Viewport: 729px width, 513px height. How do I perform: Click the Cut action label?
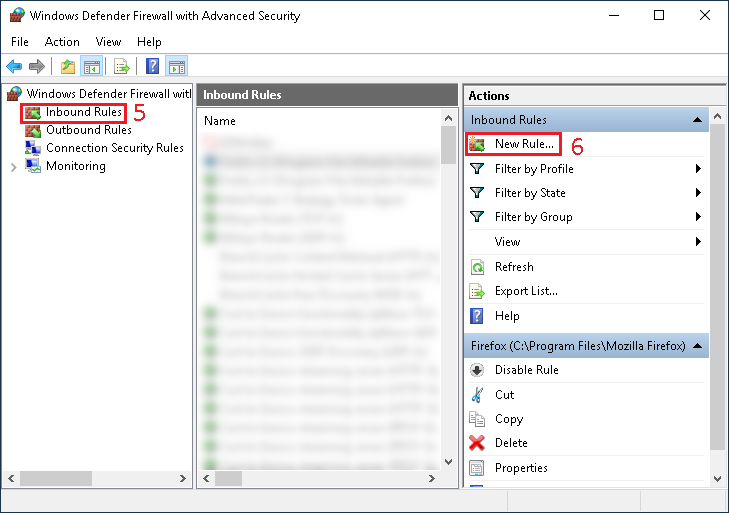pyautogui.click(x=504, y=395)
